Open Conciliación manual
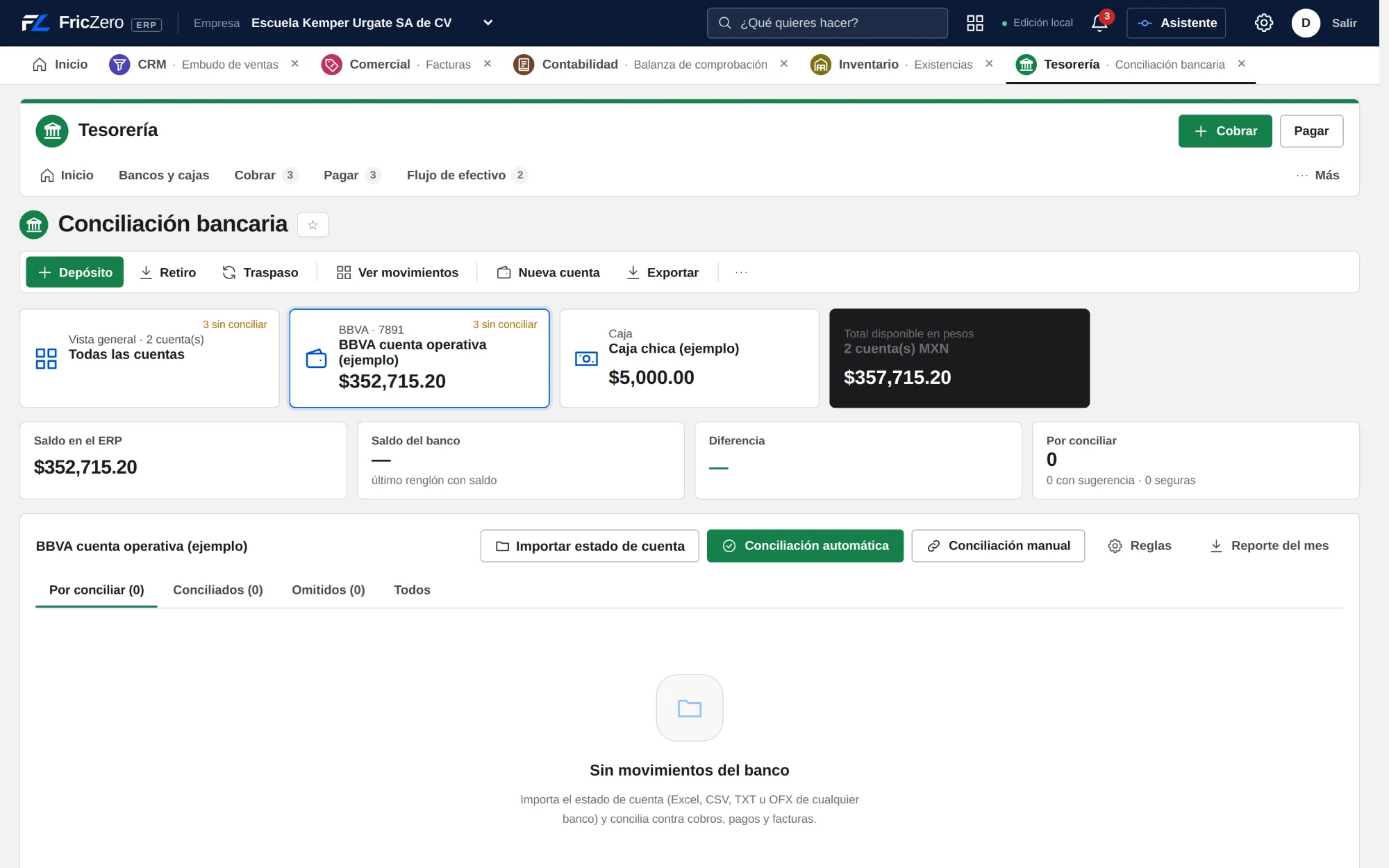The height and width of the screenshot is (868, 1389). 998,546
